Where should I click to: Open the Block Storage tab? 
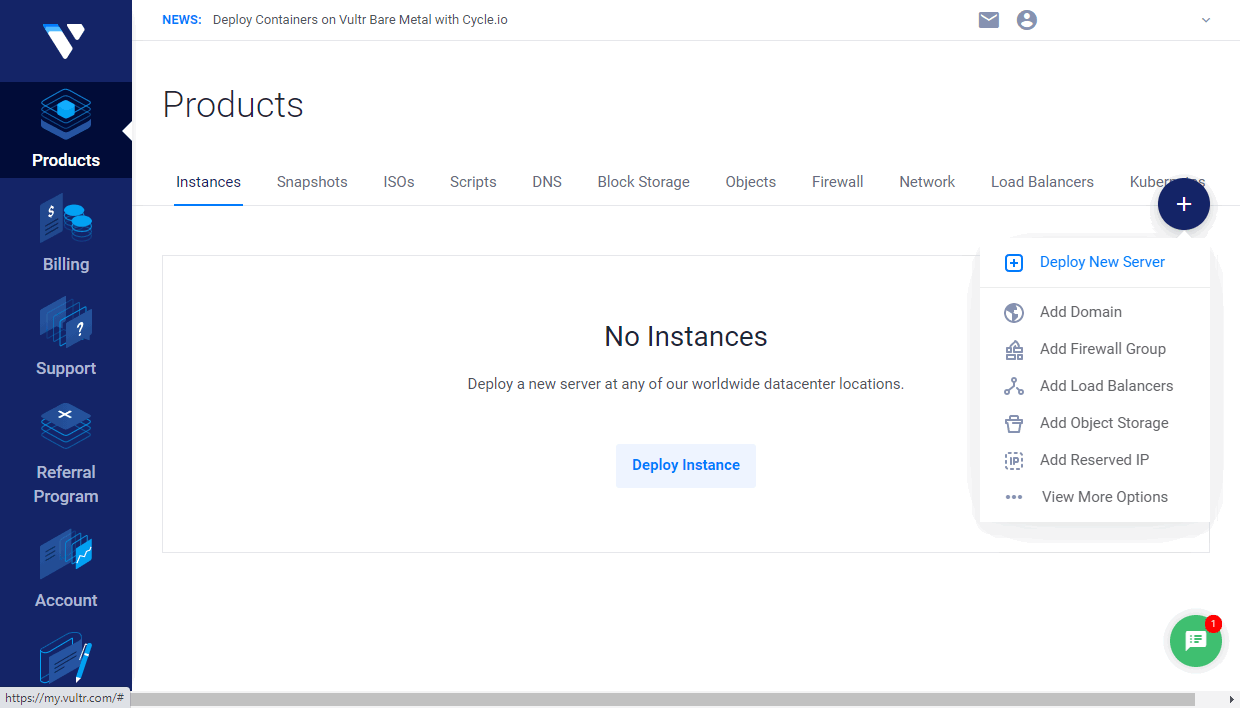pyautogui.click(x=643, y=182)
